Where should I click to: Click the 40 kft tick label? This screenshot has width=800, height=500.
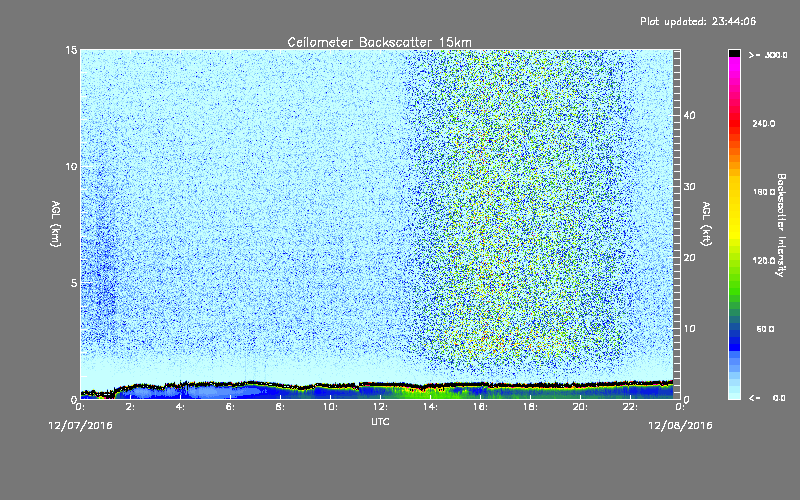coord(690,115)
